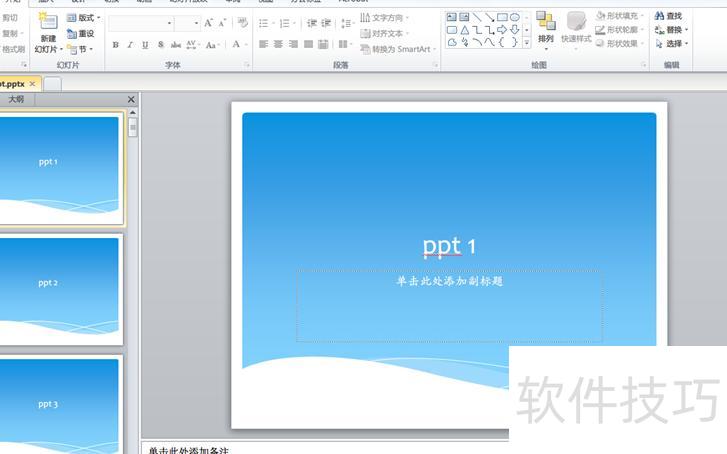Viewport: 727px width, 454px height.
Task: Open the Layout (版式) dropdown
Action: coord(83,18)
